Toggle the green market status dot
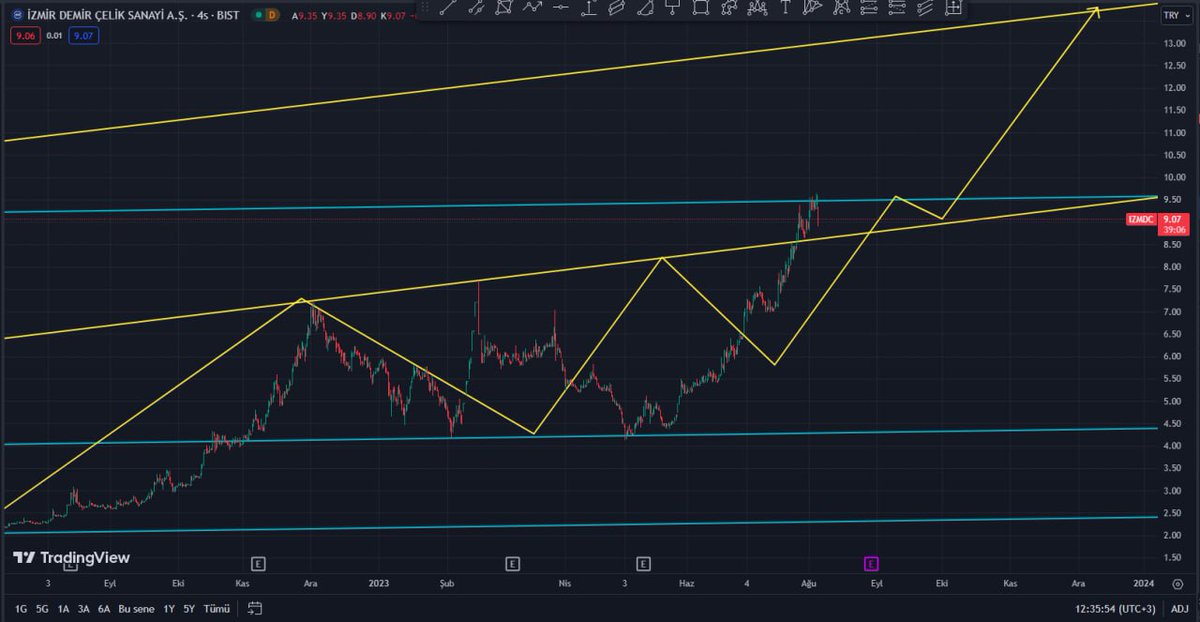The image size is (1200, 622). pos(256,16)
